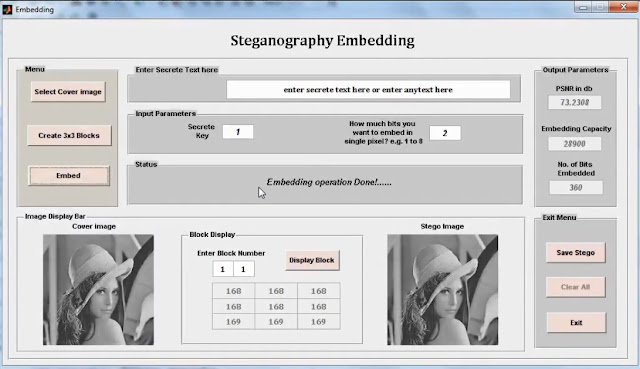Click the bottom-left block cell 169
This screenshot has width=640, height=369.
[x=233, y=322]
